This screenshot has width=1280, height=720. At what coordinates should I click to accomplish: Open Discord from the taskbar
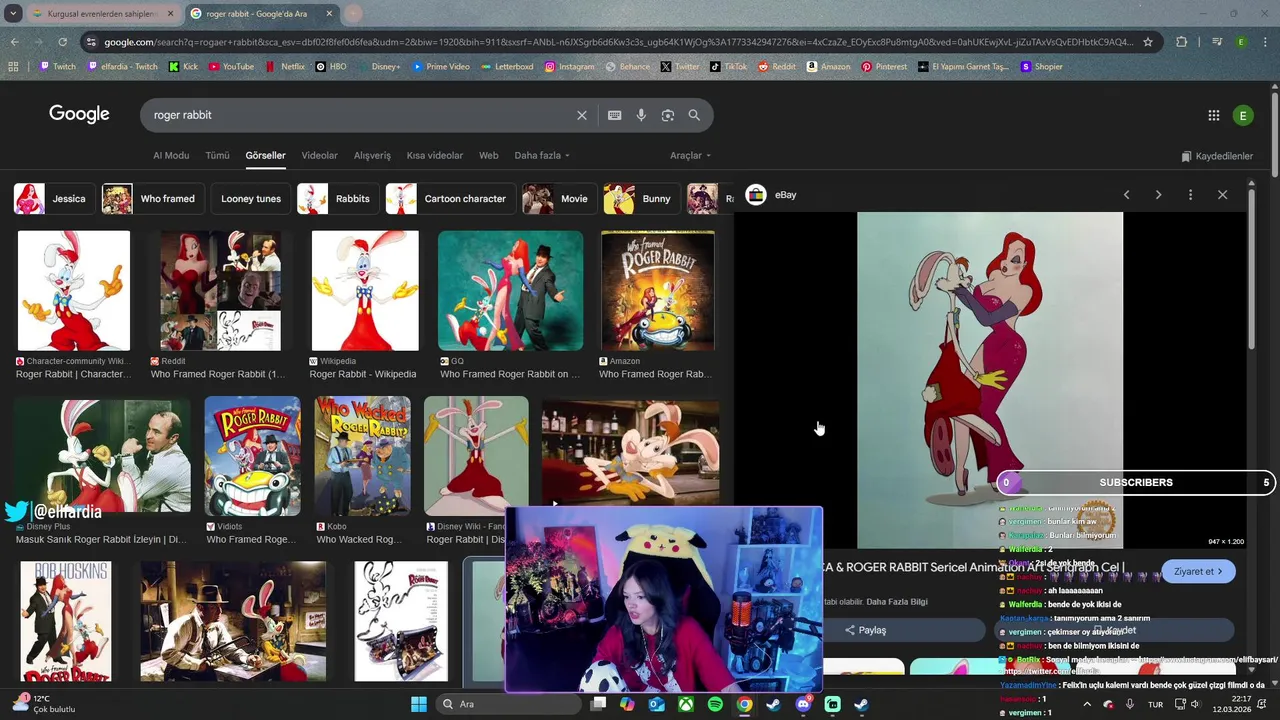(803, 704)
